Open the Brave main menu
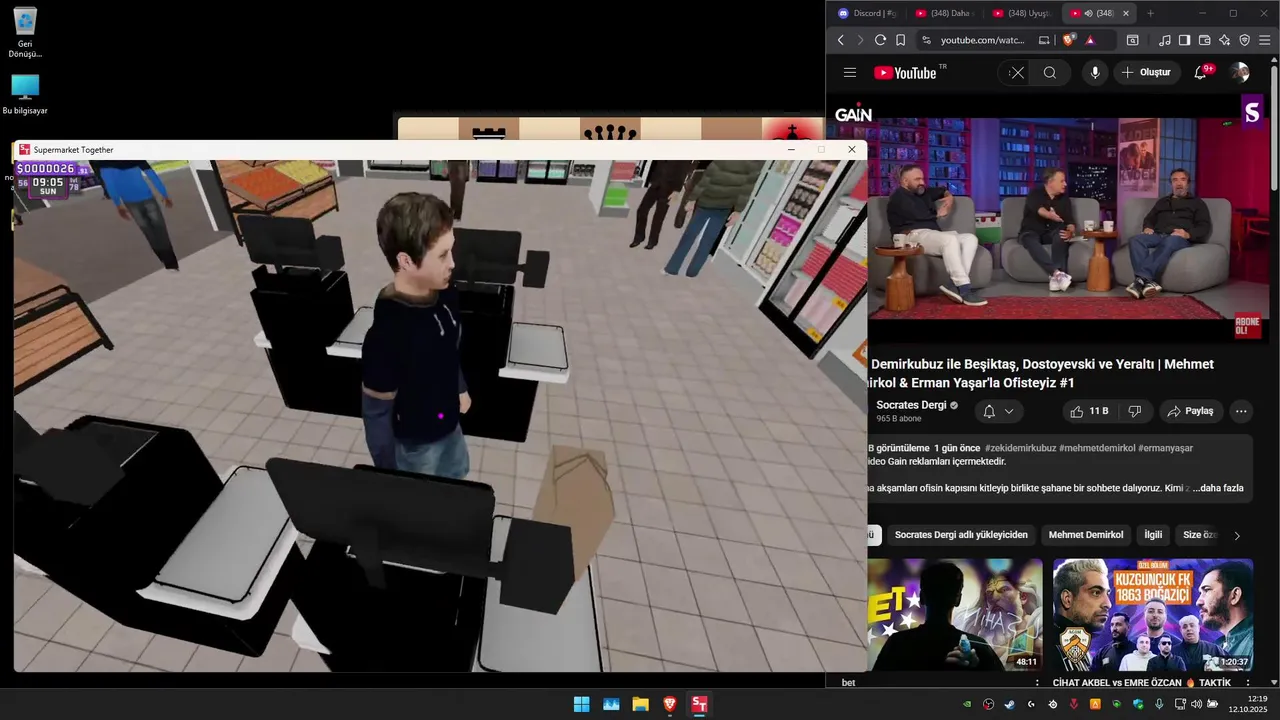 coord(1265,40)
